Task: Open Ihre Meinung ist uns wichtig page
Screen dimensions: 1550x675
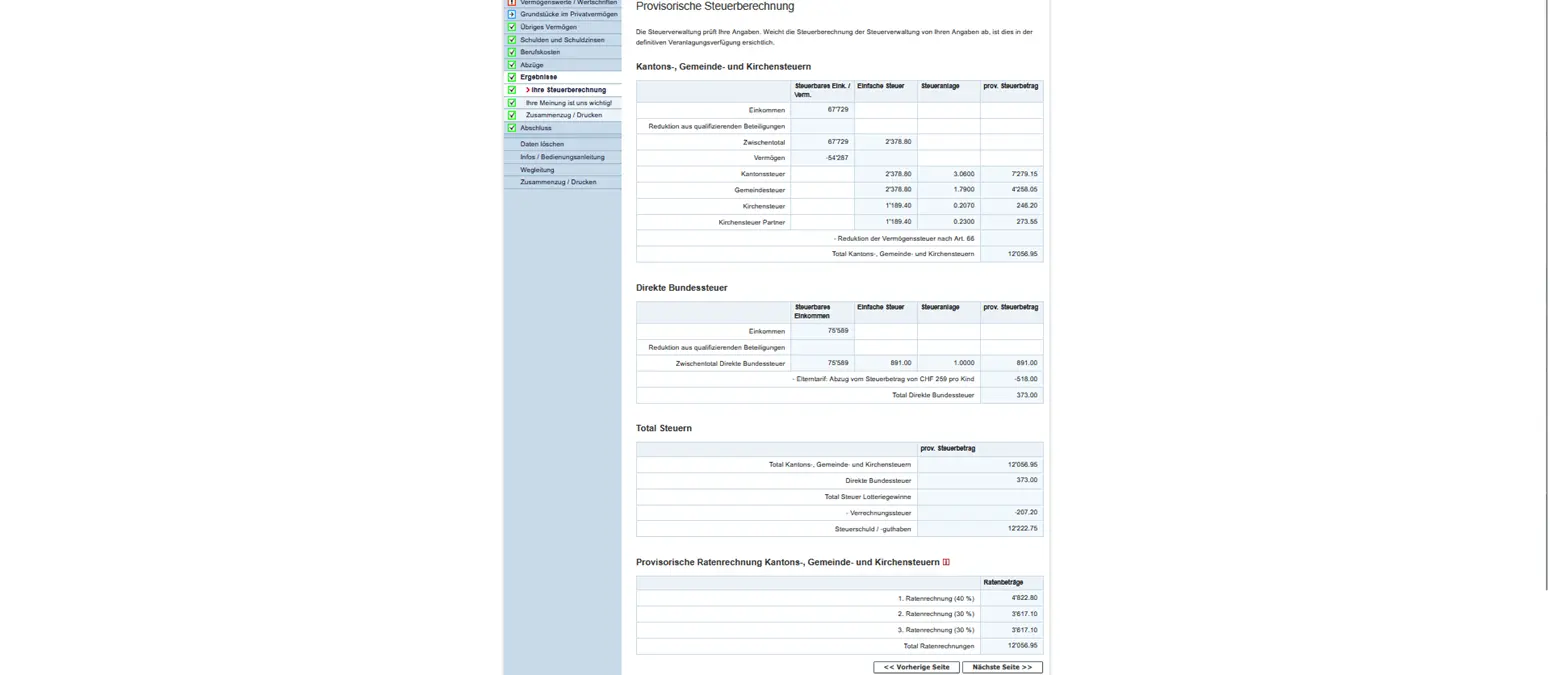Action: tap(568, 103)
